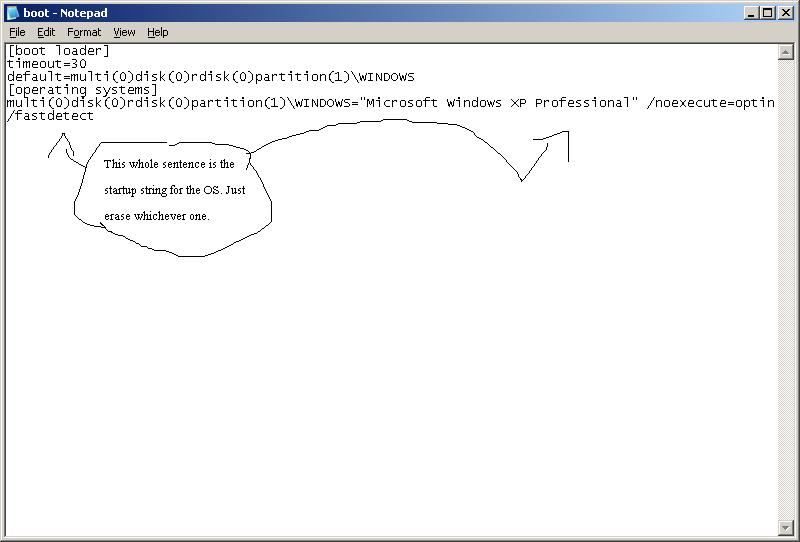Open the Help menu
Image resolution: width=800 pixels, height=542 pixels.
click(158, 32)
